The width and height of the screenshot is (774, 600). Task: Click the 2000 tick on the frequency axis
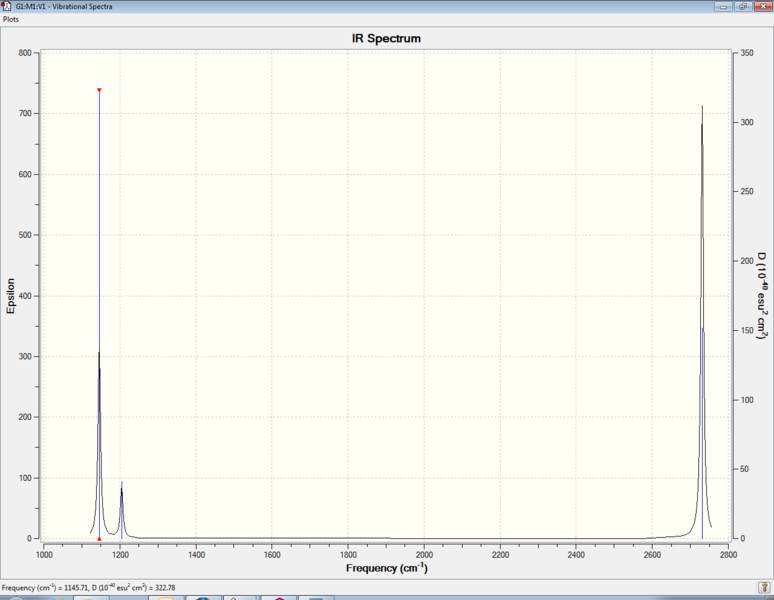coord(424,555)
